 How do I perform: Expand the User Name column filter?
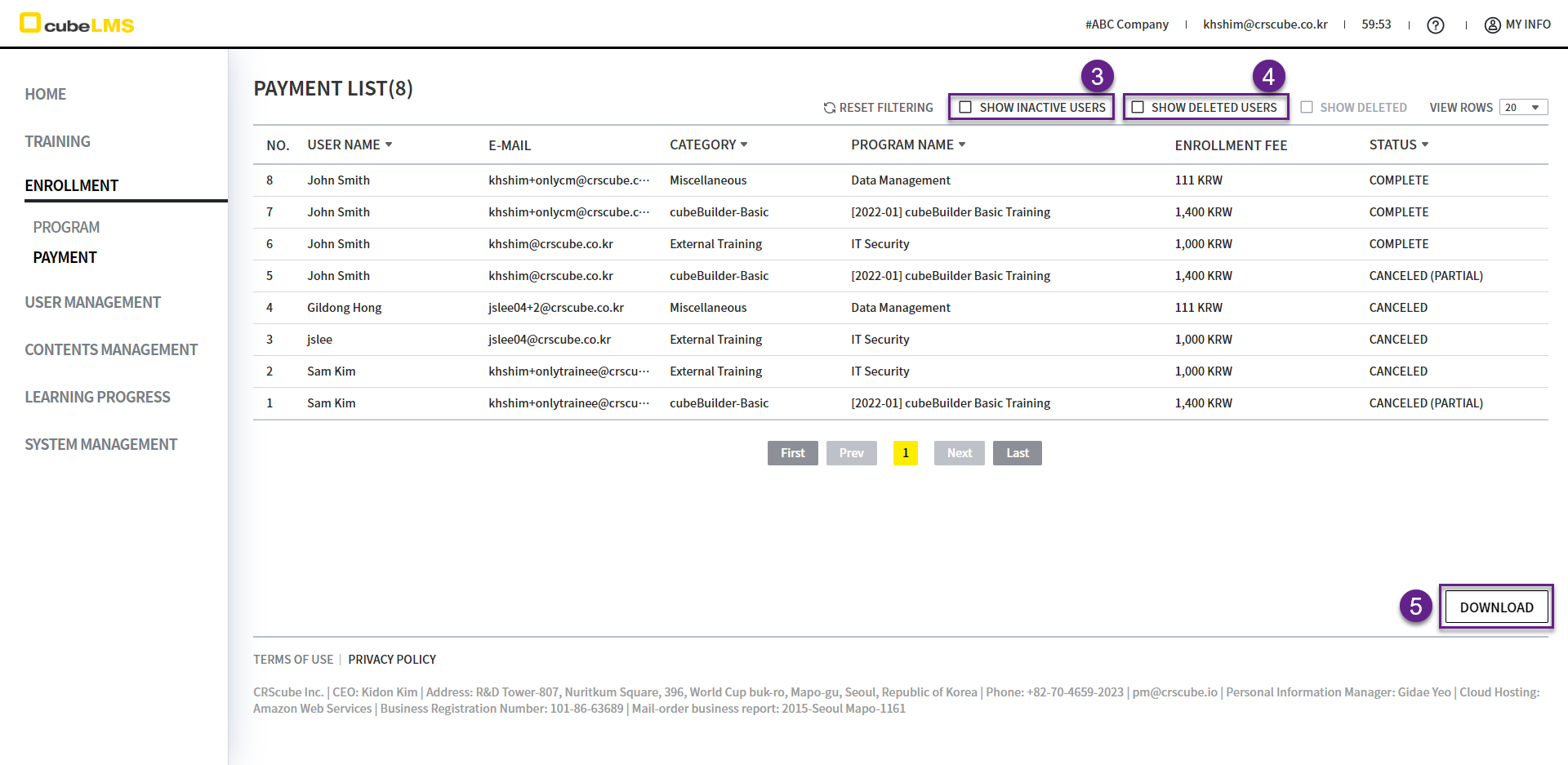click(389, 145)
